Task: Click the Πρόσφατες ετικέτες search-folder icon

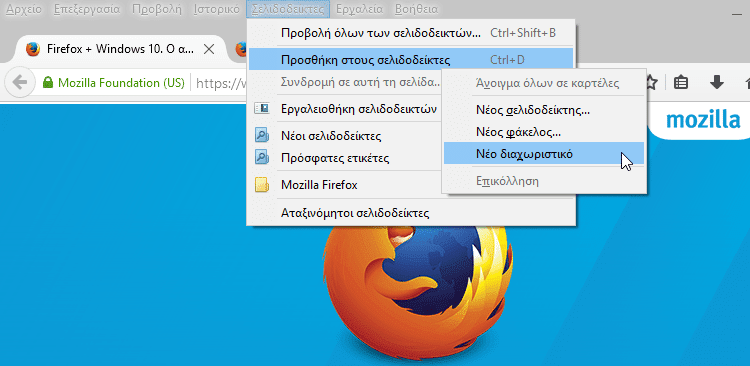Action: (262, 157)
